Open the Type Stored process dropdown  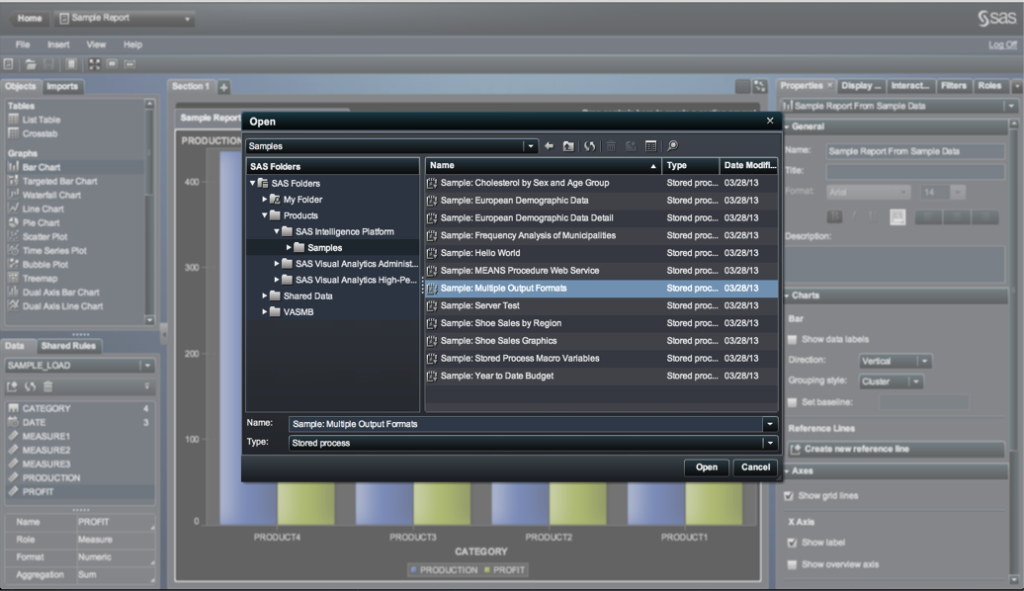click(x=770, y=443)
